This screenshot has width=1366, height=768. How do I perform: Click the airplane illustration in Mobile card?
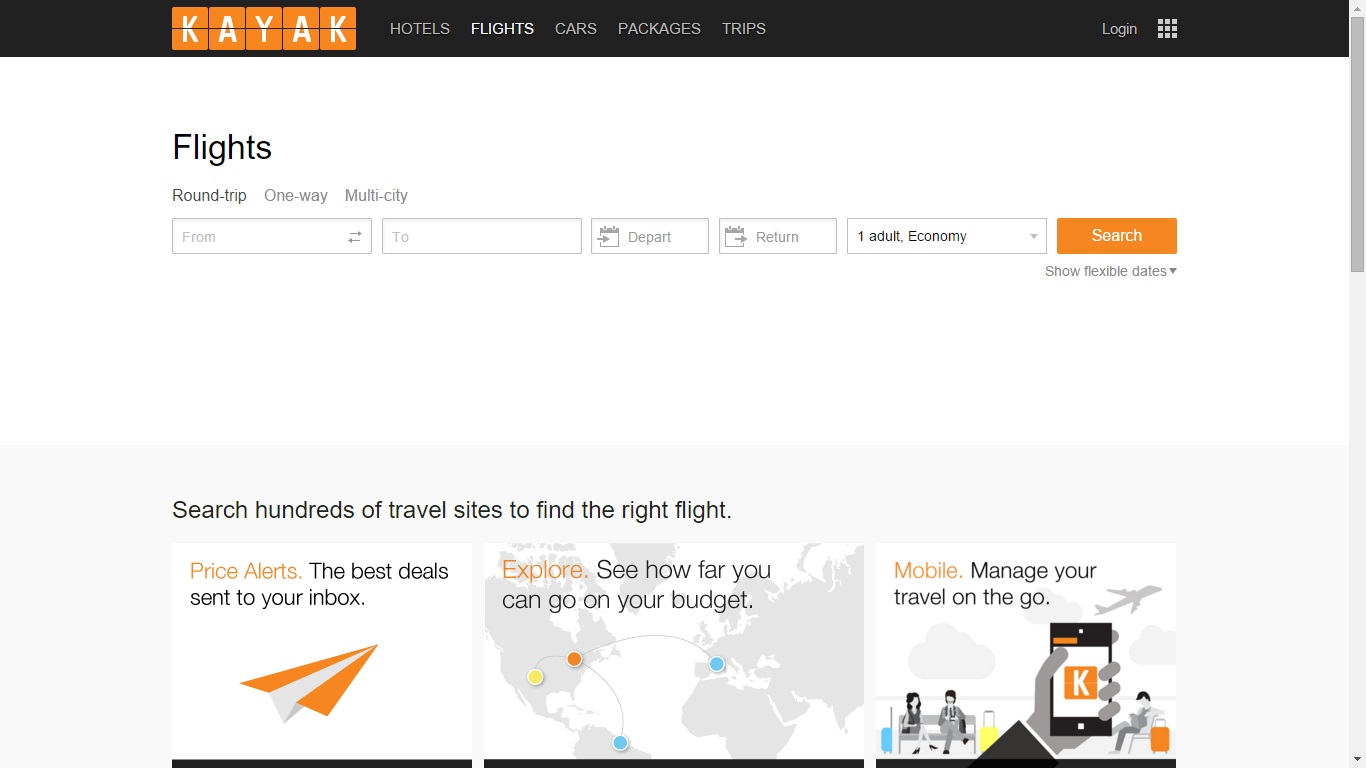click(x=1128, y=600)
